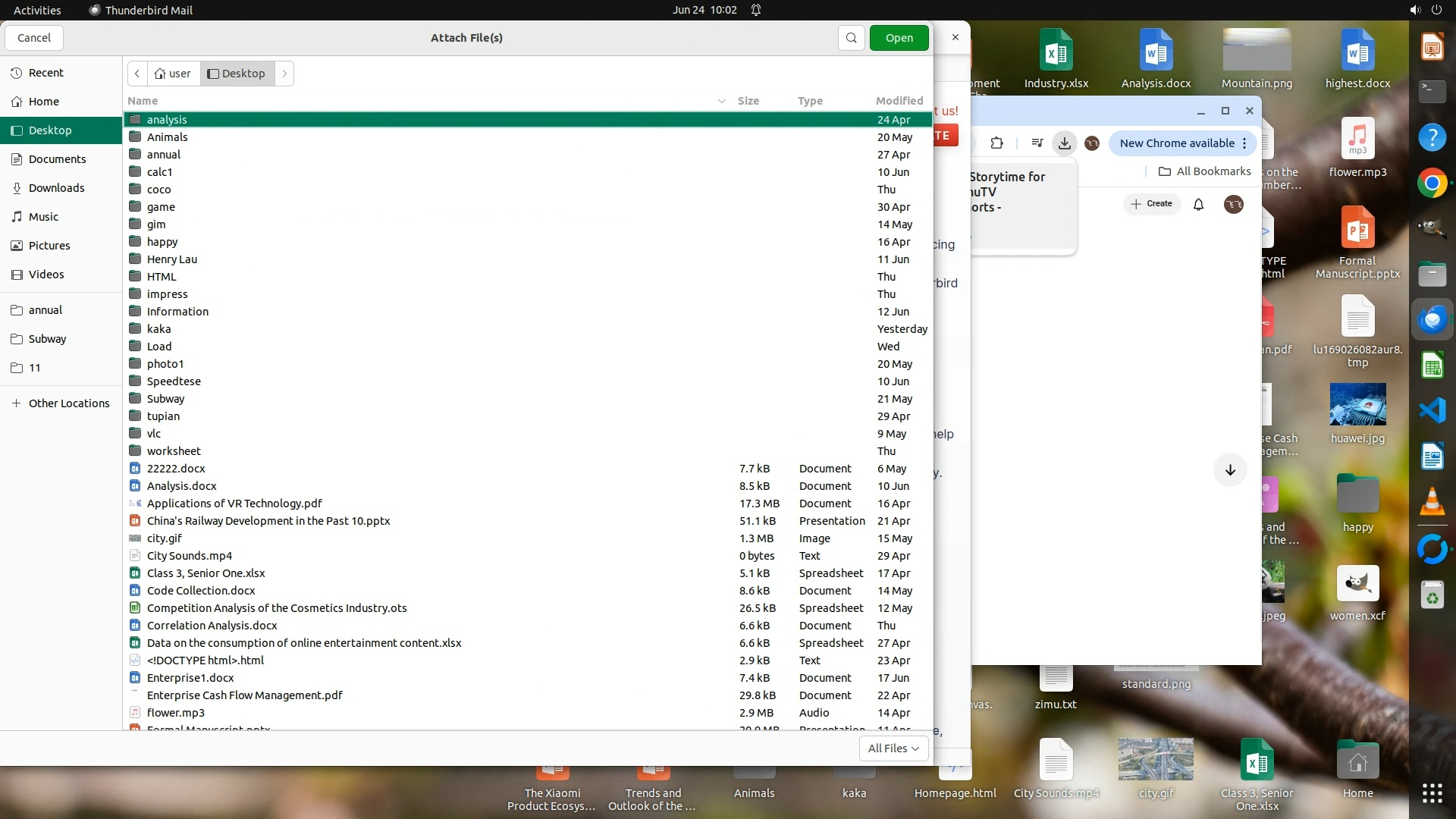Viewport: 1456px width, 819px height.
Task: Select Downloads in the sidebar
Action: (x=56, y=188)
